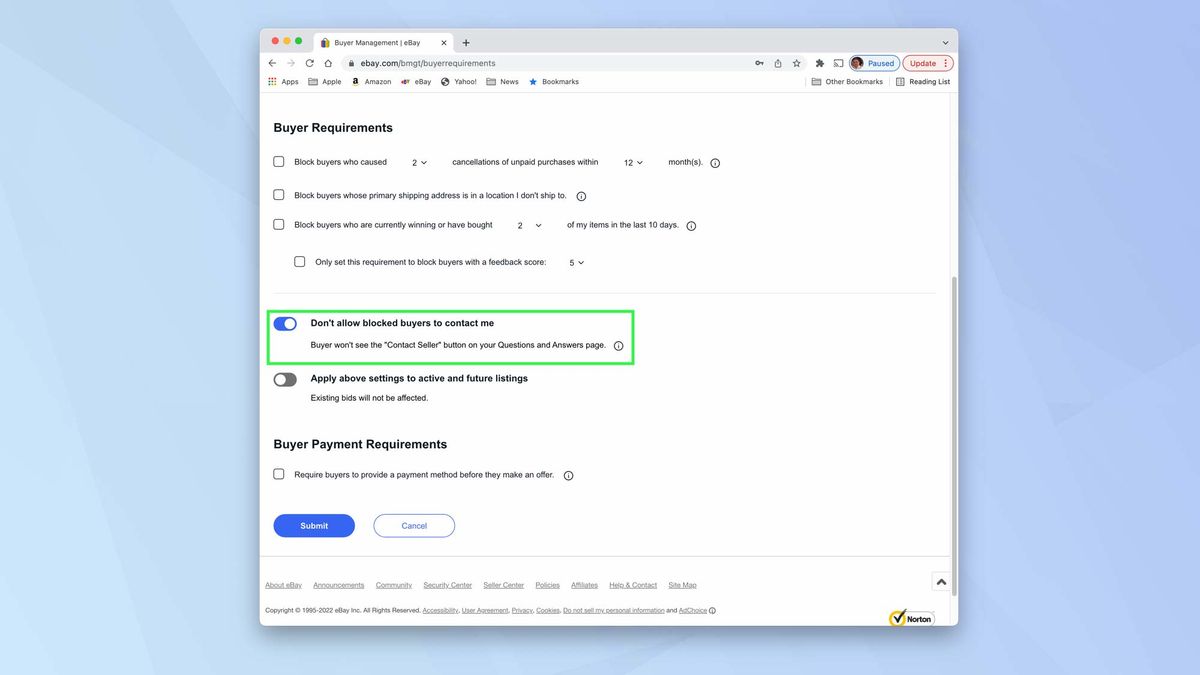Open the News bookmarks folder
The height and width of the screenshot is (675, 1200).
click(x=503, y=82)
